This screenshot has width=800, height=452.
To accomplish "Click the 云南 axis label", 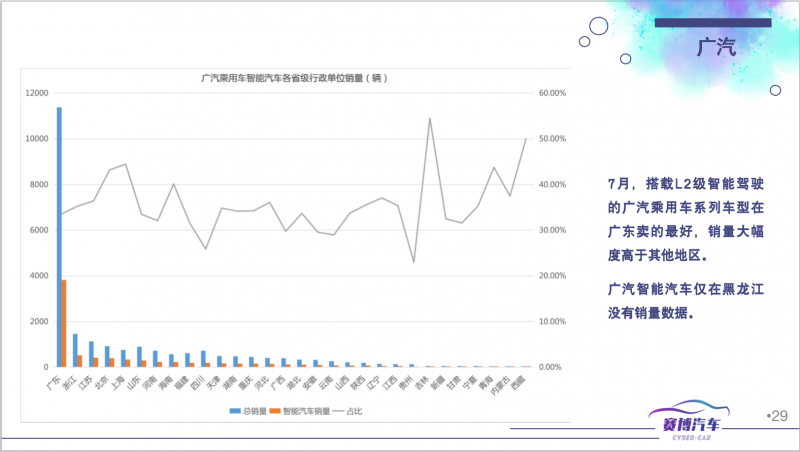I will tap(326, 383).
